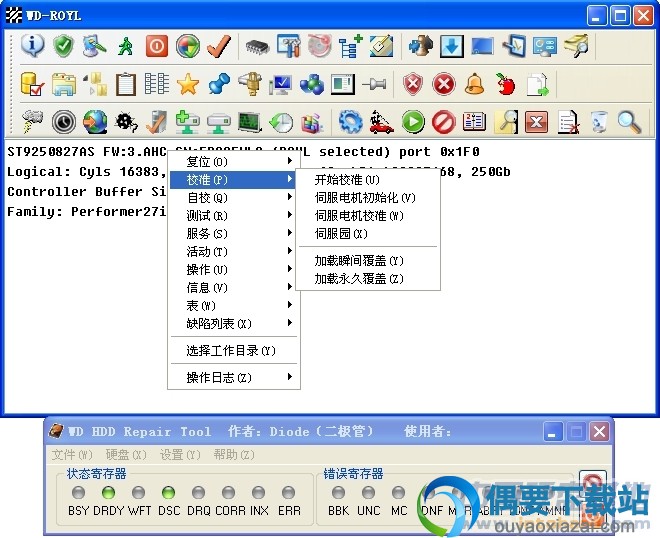Maximize the WD-ROYL window
660x538 pixels.
tap(620, 16)
